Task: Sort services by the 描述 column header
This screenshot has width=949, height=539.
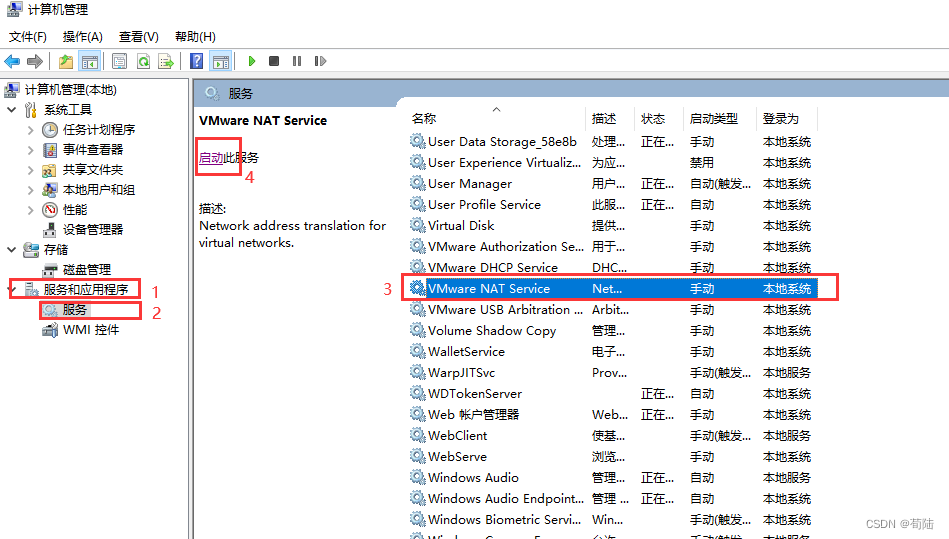Action: tap(604, 119)
